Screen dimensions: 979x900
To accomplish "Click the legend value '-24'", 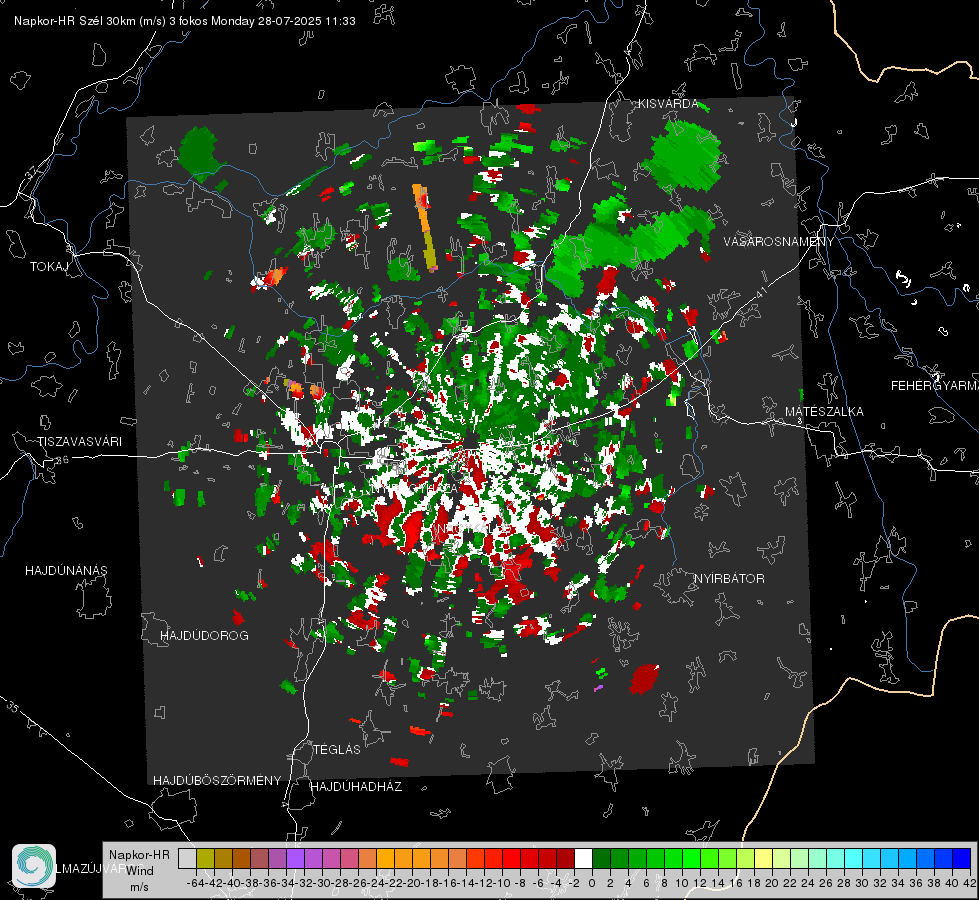I will point(376,883).
